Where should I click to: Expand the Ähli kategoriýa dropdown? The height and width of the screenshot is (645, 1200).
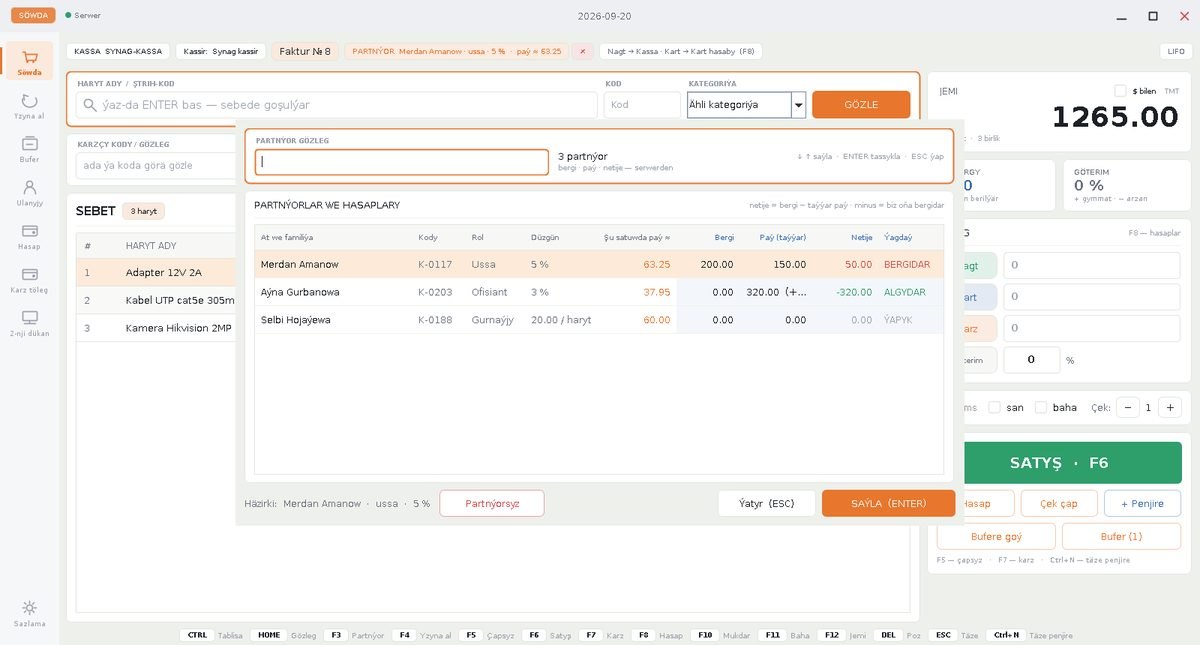tap(798, 105)
